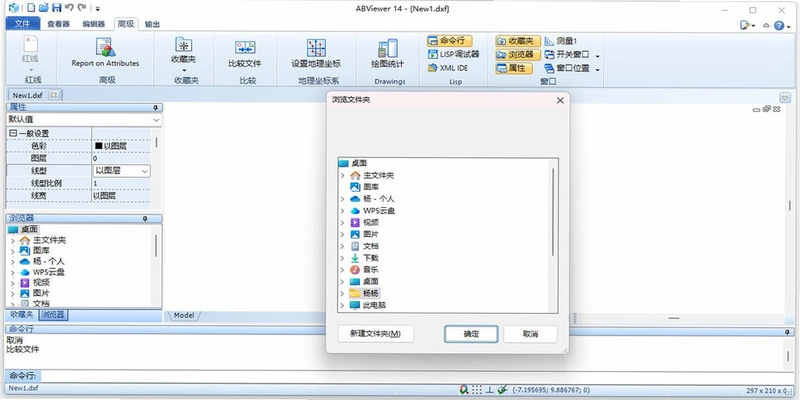This screenshot has height=400, width=800.
Task: Open the LISP 调试器 debugger
Action: point(453,54)
